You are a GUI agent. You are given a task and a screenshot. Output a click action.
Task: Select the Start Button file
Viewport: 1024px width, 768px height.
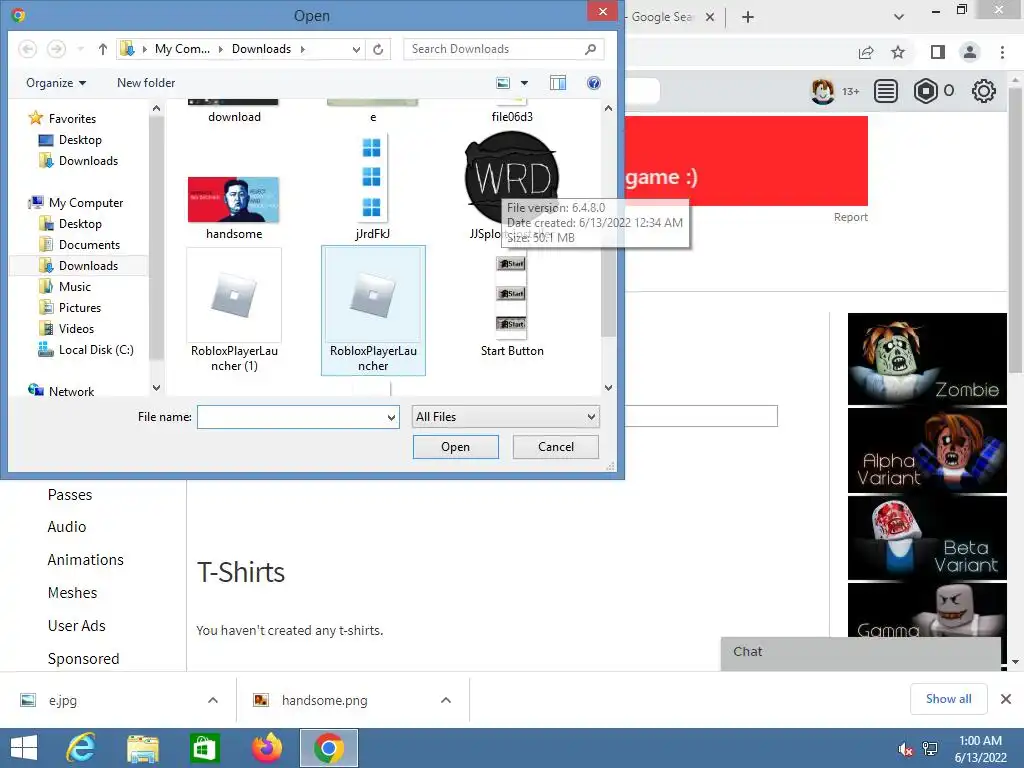(512, 307)
